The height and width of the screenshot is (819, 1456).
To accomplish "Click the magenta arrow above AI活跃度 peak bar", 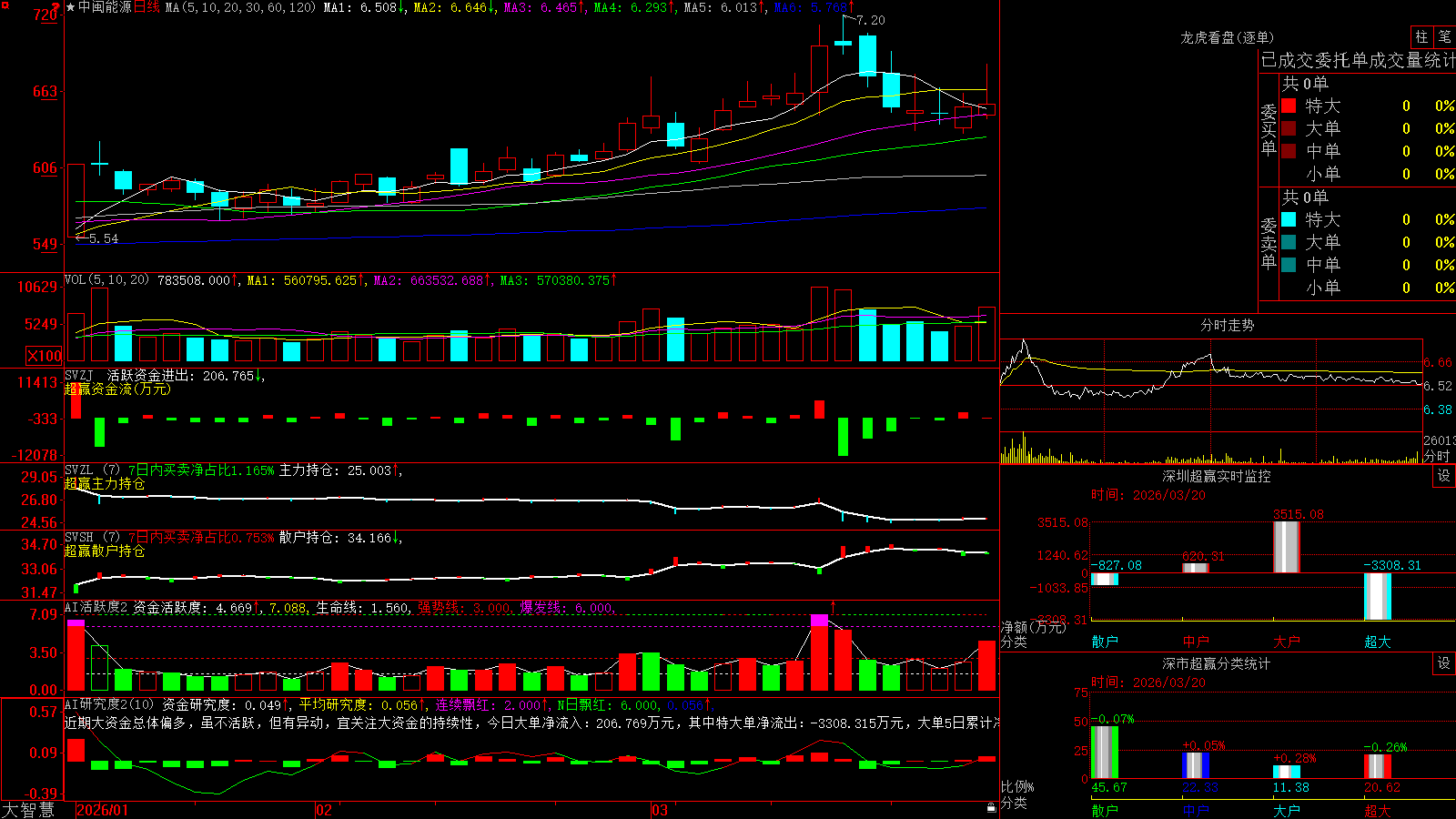I will [x=833, y=606].
